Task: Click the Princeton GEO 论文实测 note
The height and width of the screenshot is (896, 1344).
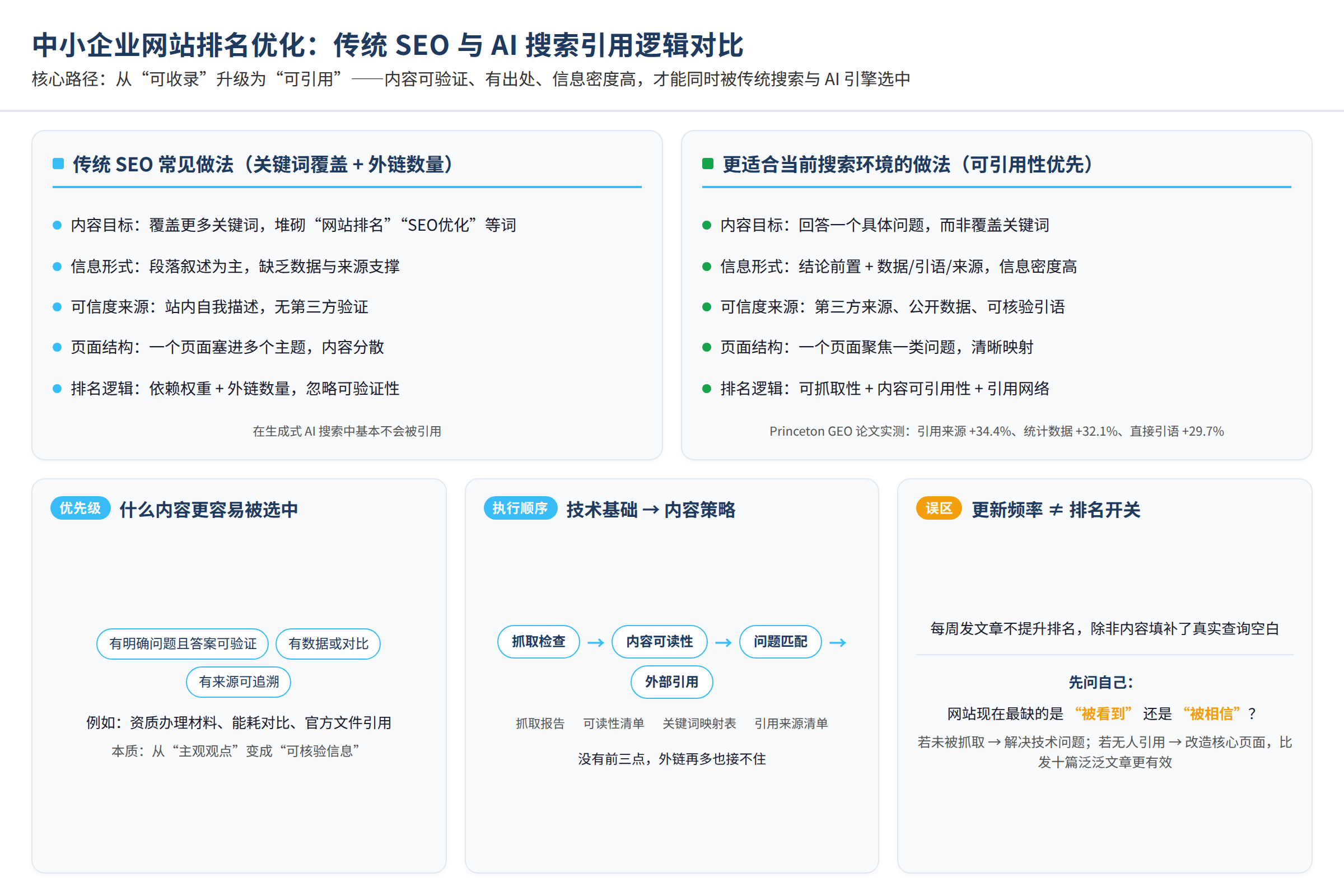Action: tap(997, 431)
